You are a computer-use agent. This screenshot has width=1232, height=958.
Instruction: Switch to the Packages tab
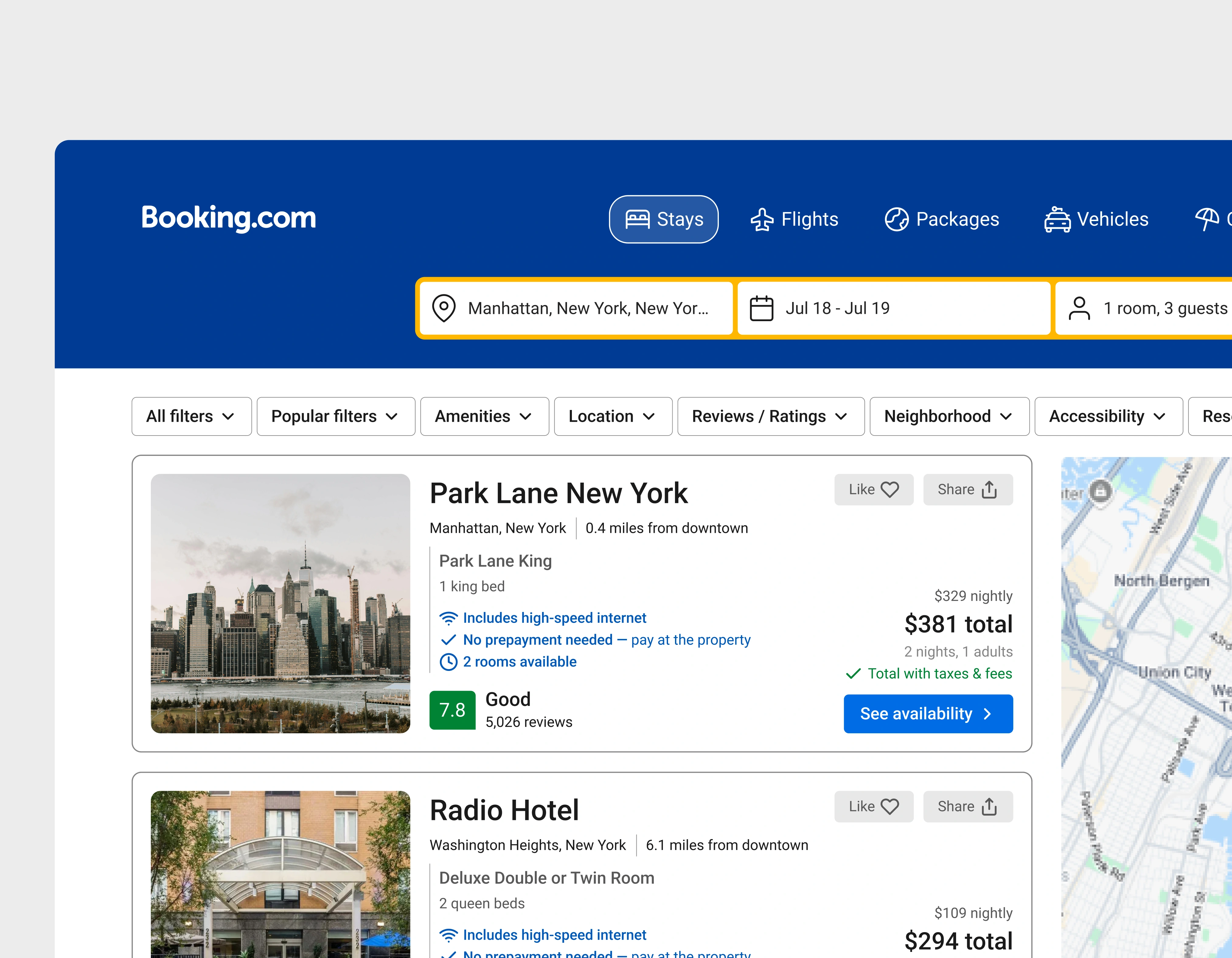(x=941, y=219)
